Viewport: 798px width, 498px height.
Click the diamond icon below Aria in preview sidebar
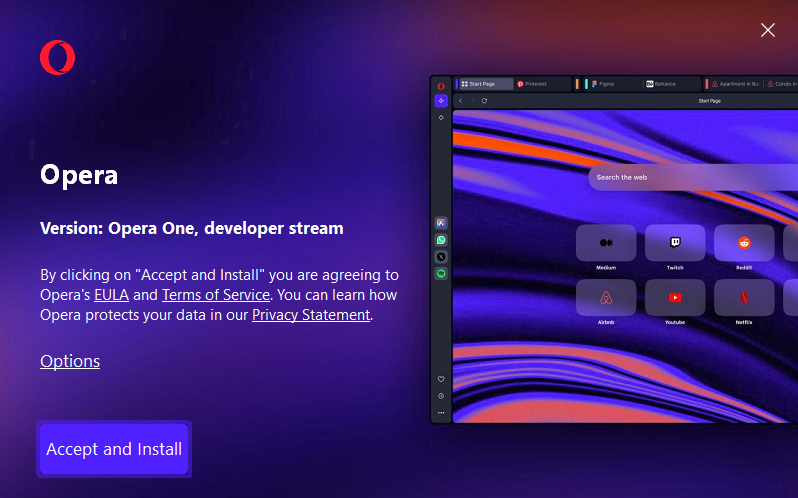(441, 118)
